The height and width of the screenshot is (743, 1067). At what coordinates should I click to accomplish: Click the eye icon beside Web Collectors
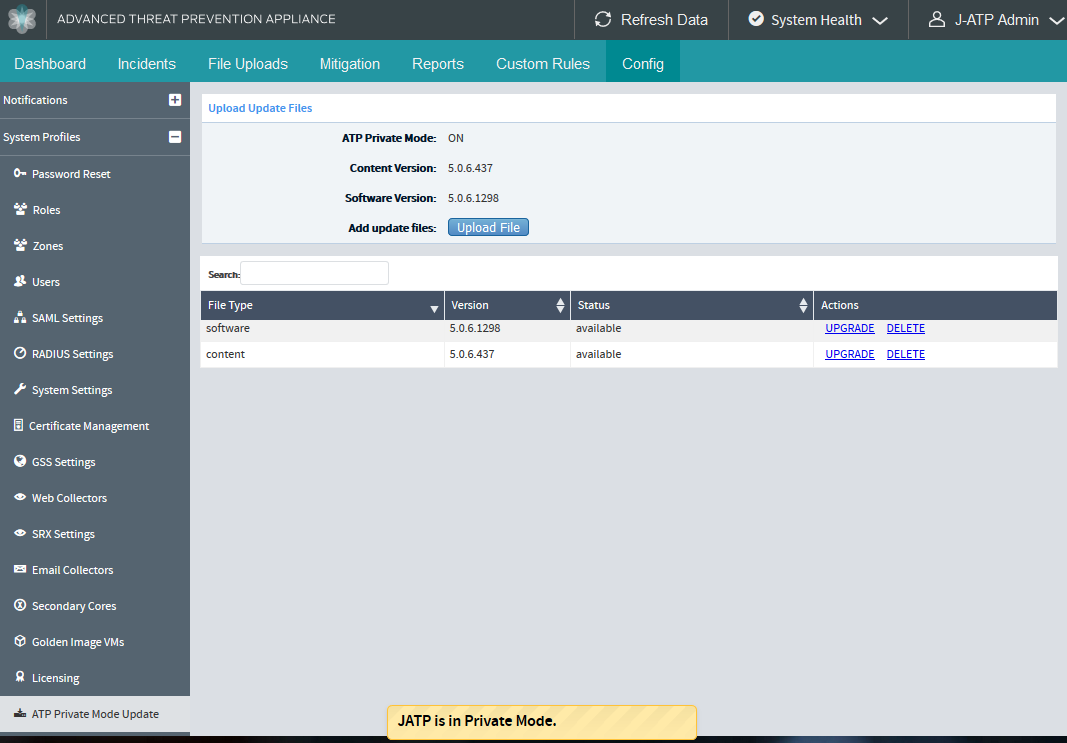pos(20,498)
